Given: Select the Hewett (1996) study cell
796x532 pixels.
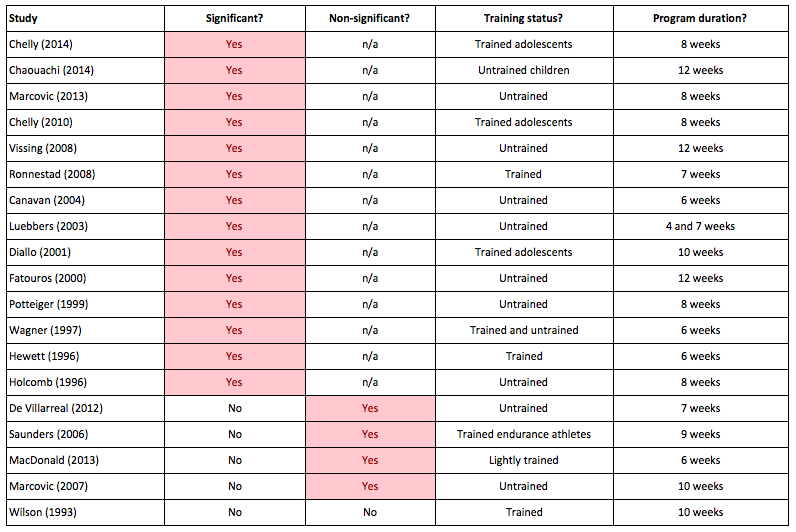Looking at the screenshot, I should 41,356.
